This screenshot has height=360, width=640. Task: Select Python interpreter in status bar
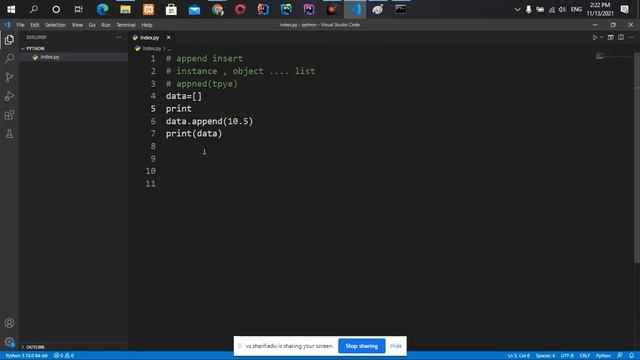coord(27,356)
